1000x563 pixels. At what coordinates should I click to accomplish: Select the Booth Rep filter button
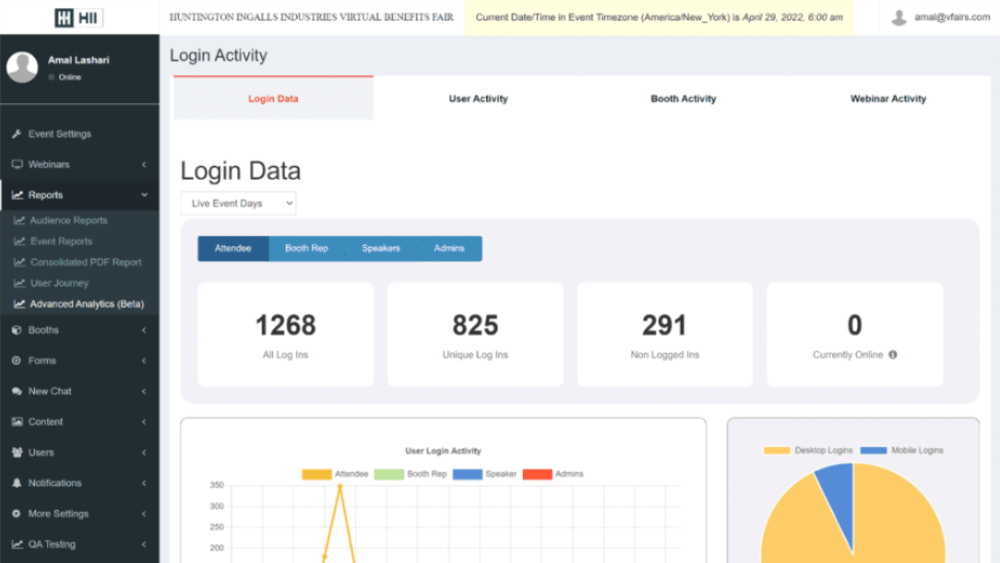[x=306, y=248]
